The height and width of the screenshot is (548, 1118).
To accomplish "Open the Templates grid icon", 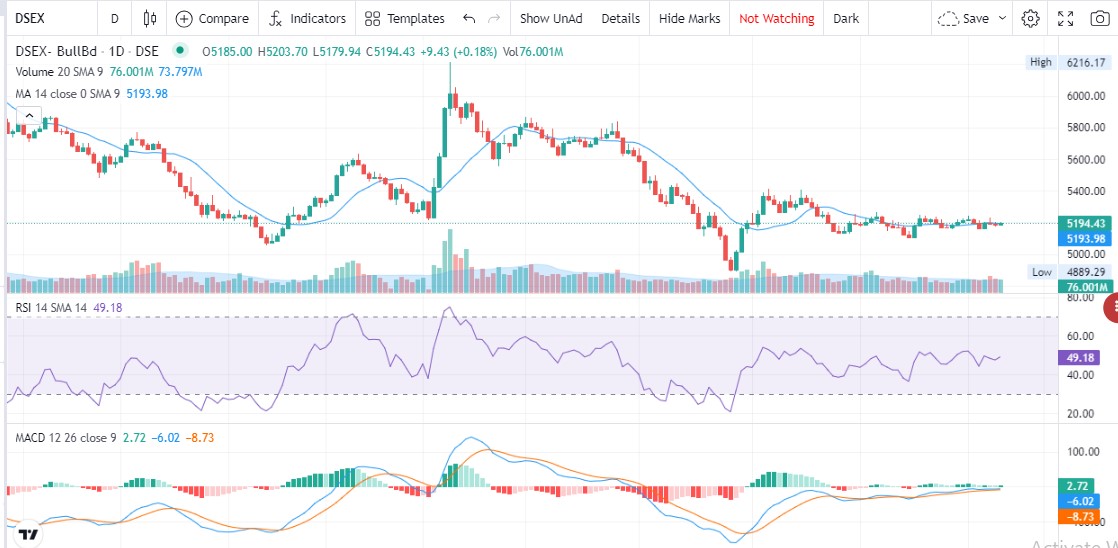I will tap(372, 19).
